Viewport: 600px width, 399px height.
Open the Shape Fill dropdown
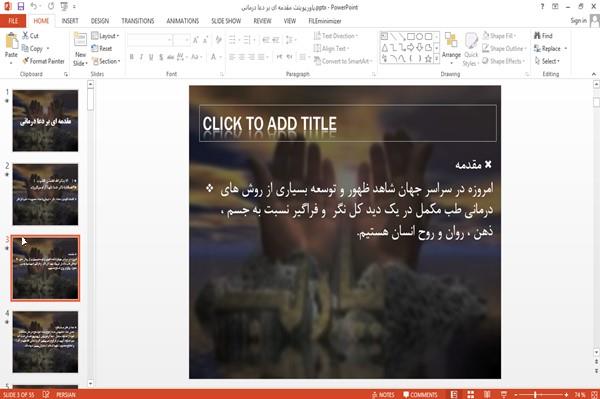(x=499, y=36)
